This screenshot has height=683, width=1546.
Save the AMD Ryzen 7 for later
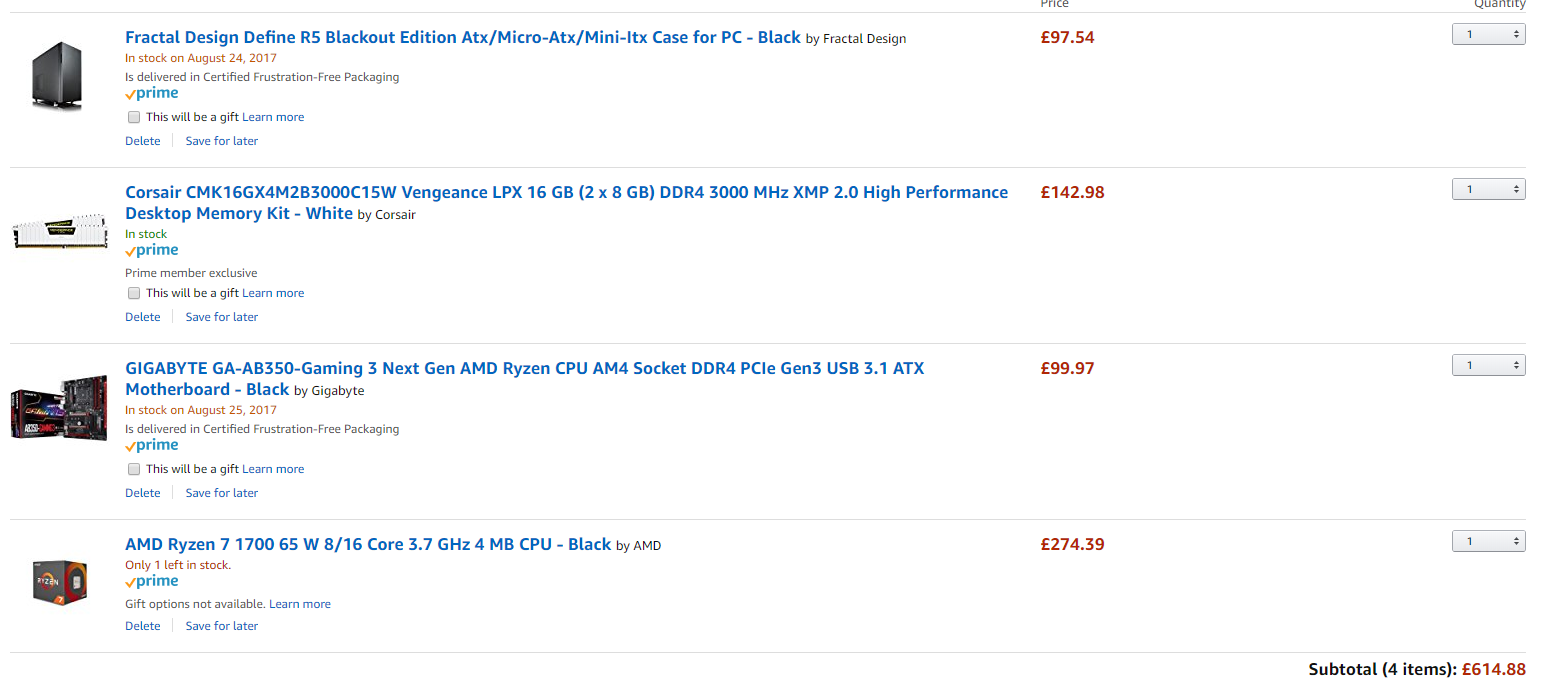(x=222, y=626)
